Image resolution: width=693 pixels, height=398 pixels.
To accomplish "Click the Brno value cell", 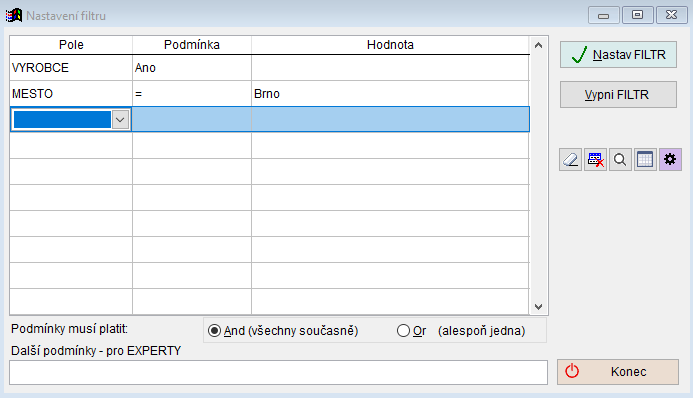I will click(x=390, y=94).
